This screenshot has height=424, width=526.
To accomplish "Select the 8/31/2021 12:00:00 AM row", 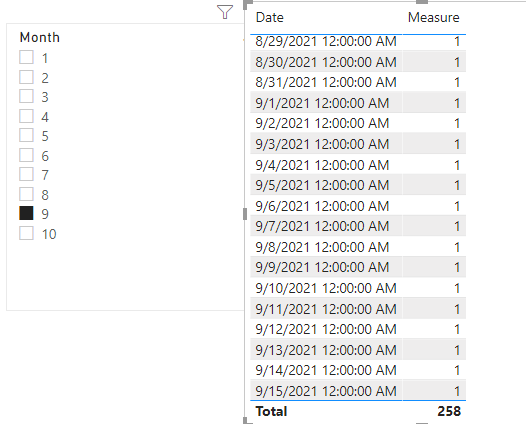I will click(358, 83).
